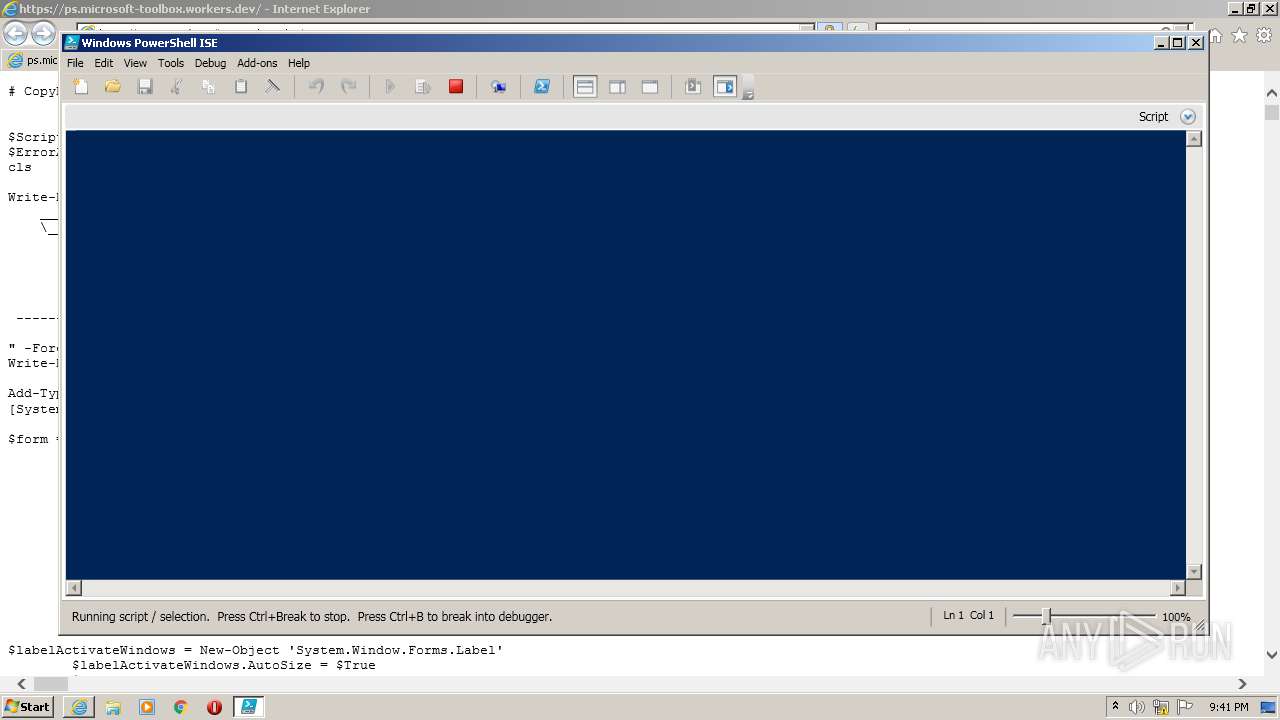Click the console vertical scrollbar down arrow
This screenshot has height=720, width=1280.
[x=1193, y=572]
